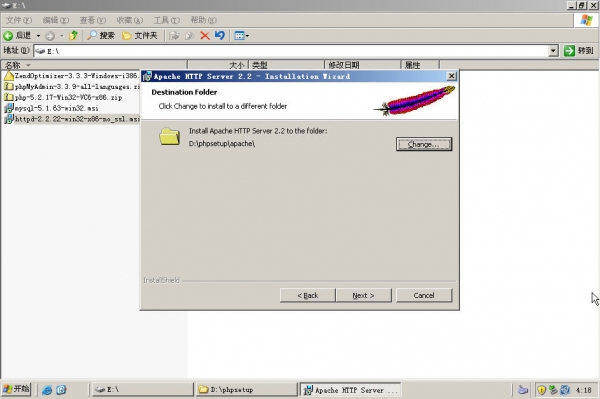Click the Cancel button in wizard

[424, 295]
